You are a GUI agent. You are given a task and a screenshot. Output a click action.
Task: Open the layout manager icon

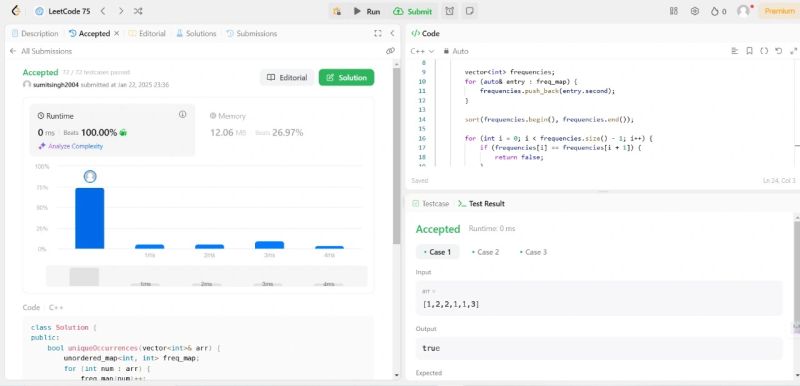click(673, 11)
